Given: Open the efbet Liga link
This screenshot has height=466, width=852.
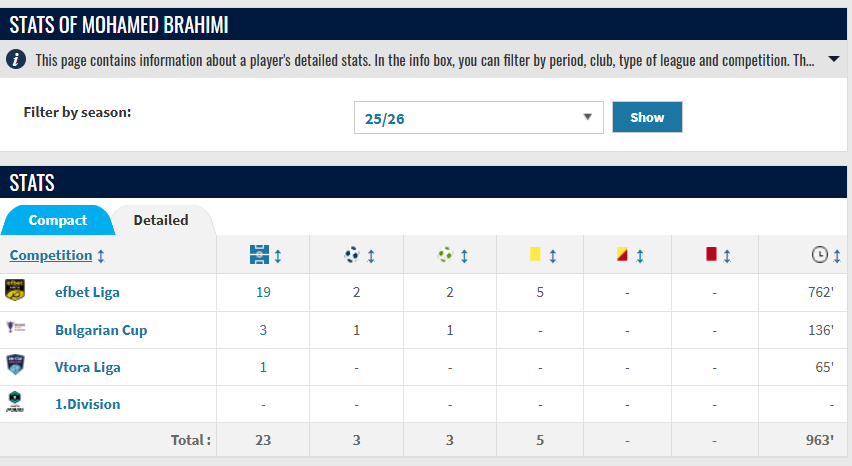Looking at the screenshot, I should click(x=87, y=292).
